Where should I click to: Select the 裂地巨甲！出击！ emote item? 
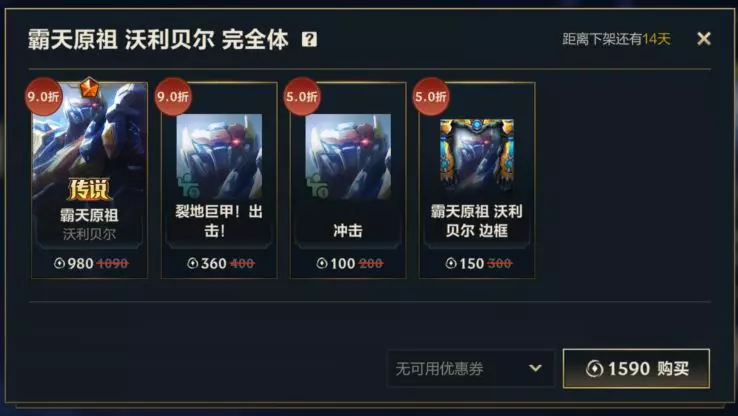219,180
